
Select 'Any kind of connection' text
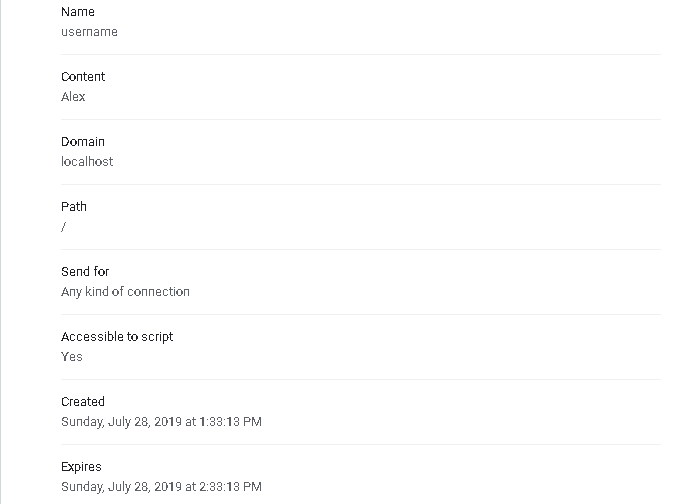point(125,292)
